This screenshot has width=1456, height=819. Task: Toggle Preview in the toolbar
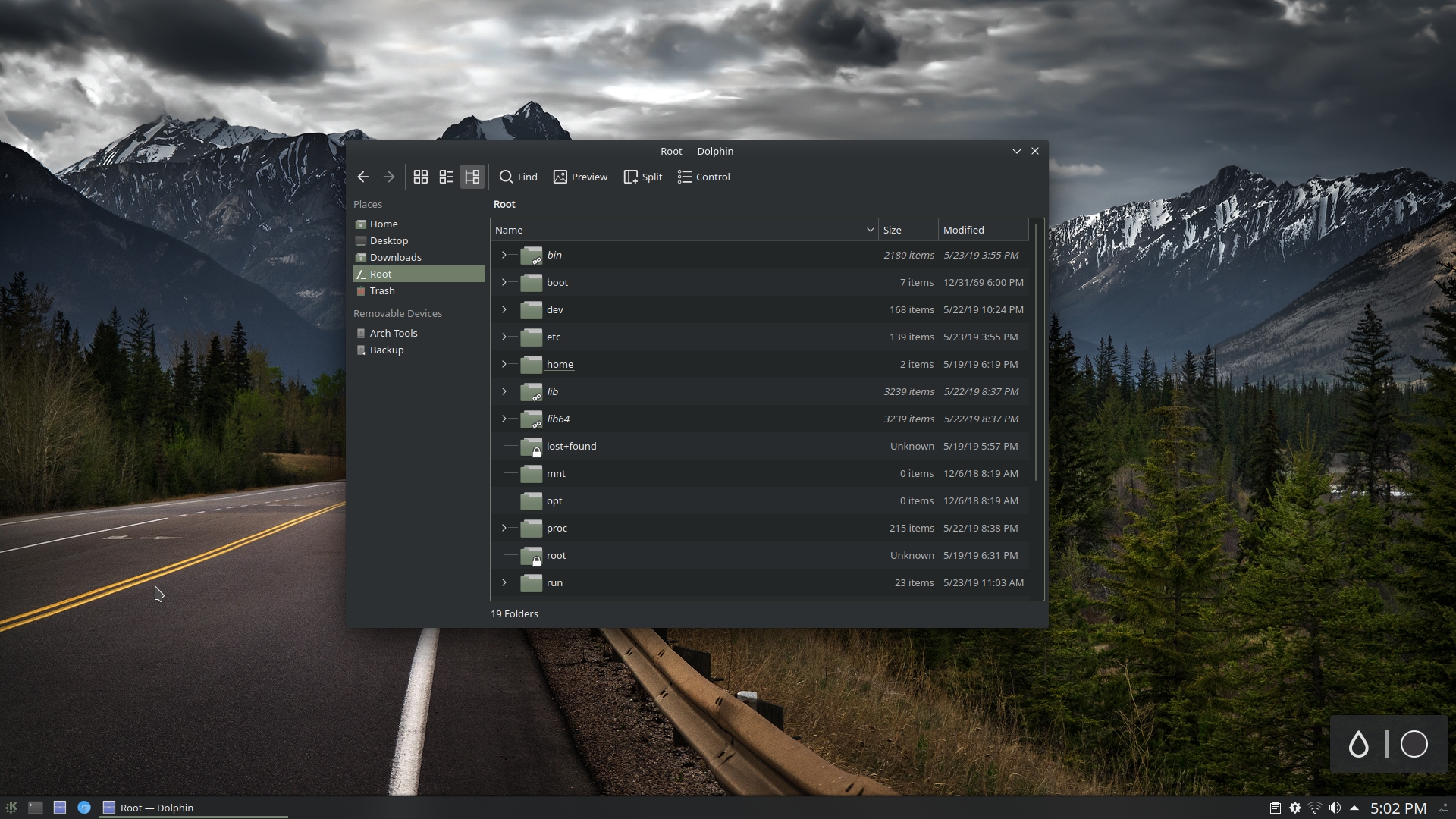pos(580,177)
